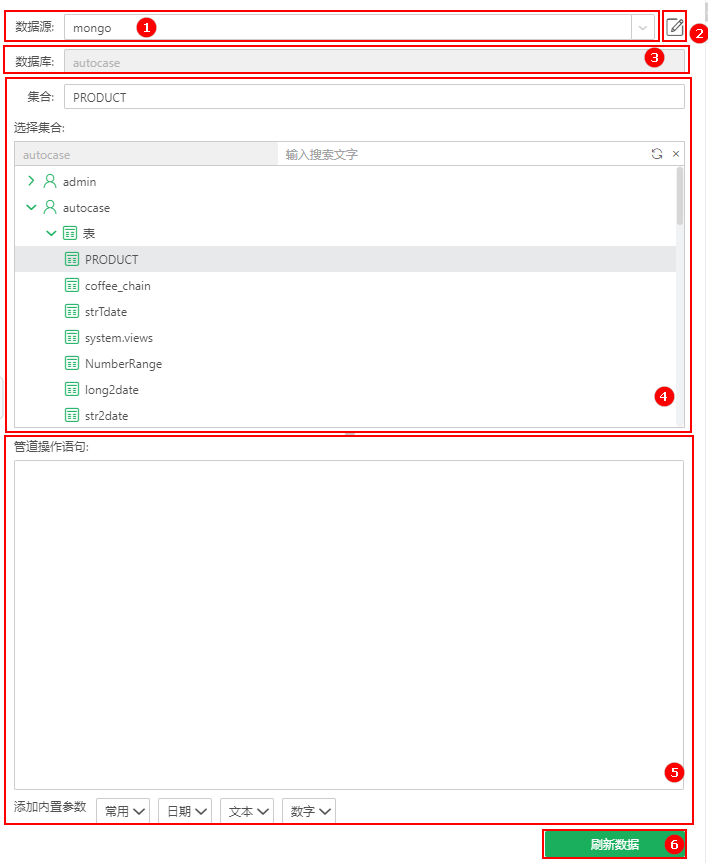Viewport: 708px width, 863px height.
Task: Select the strTdate collection
Action: tap(106, 312)
